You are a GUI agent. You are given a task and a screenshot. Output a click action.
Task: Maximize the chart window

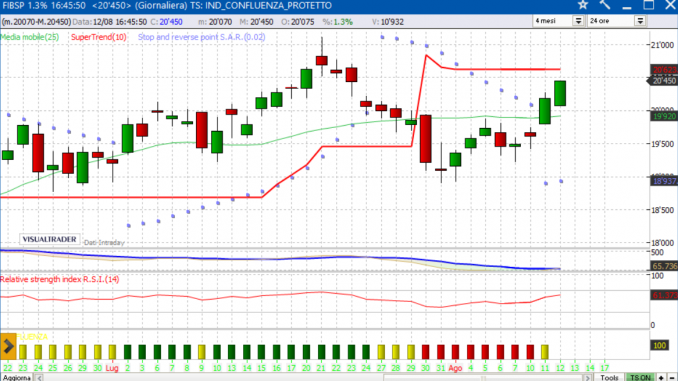(x=649, y=5)
